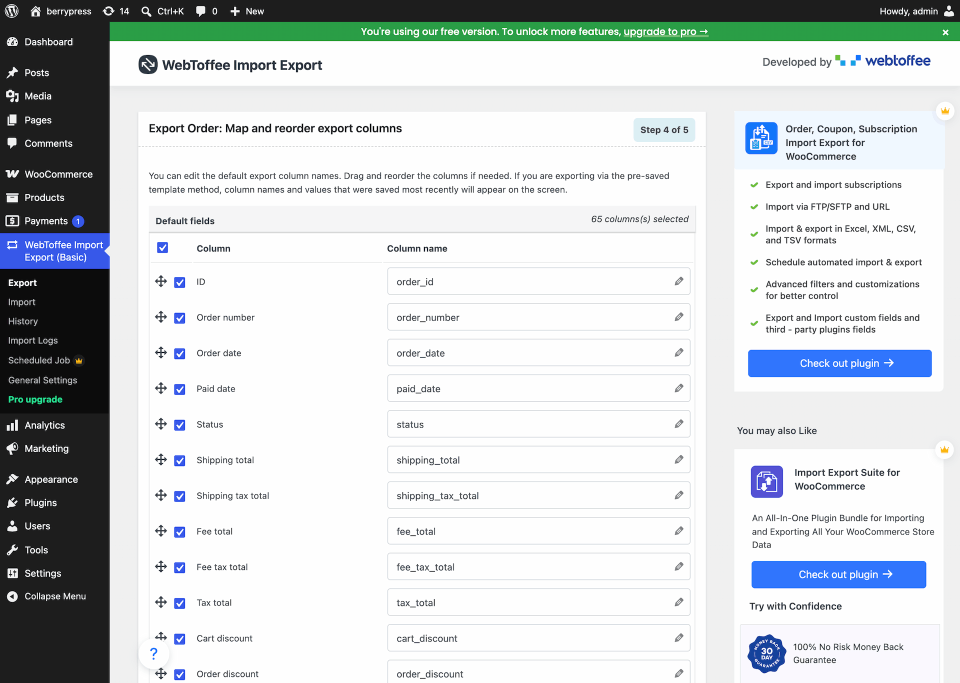This screenshot has width=960, height=683.
Task: Click the upgrade to pro banner link
Action: 666,32
